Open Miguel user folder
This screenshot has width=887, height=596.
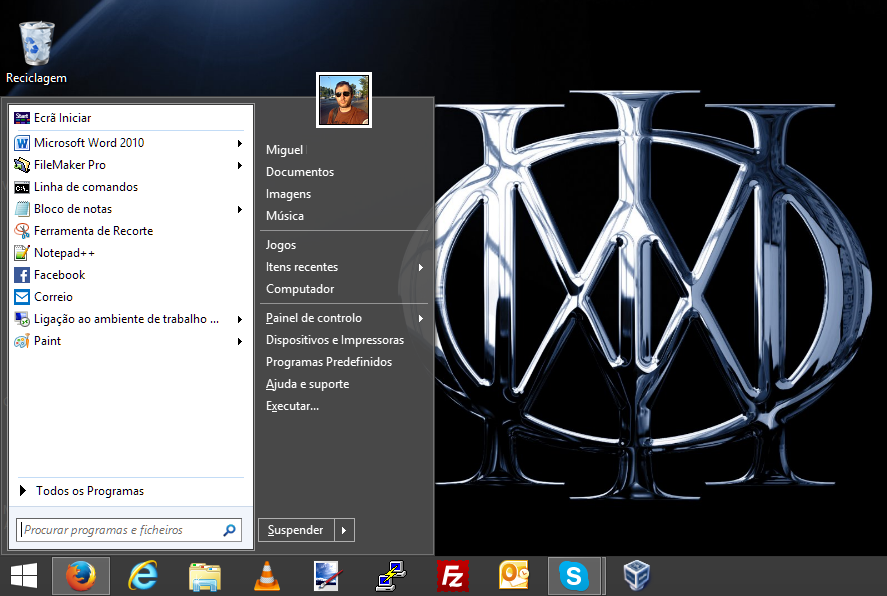[x=285, y=150]
